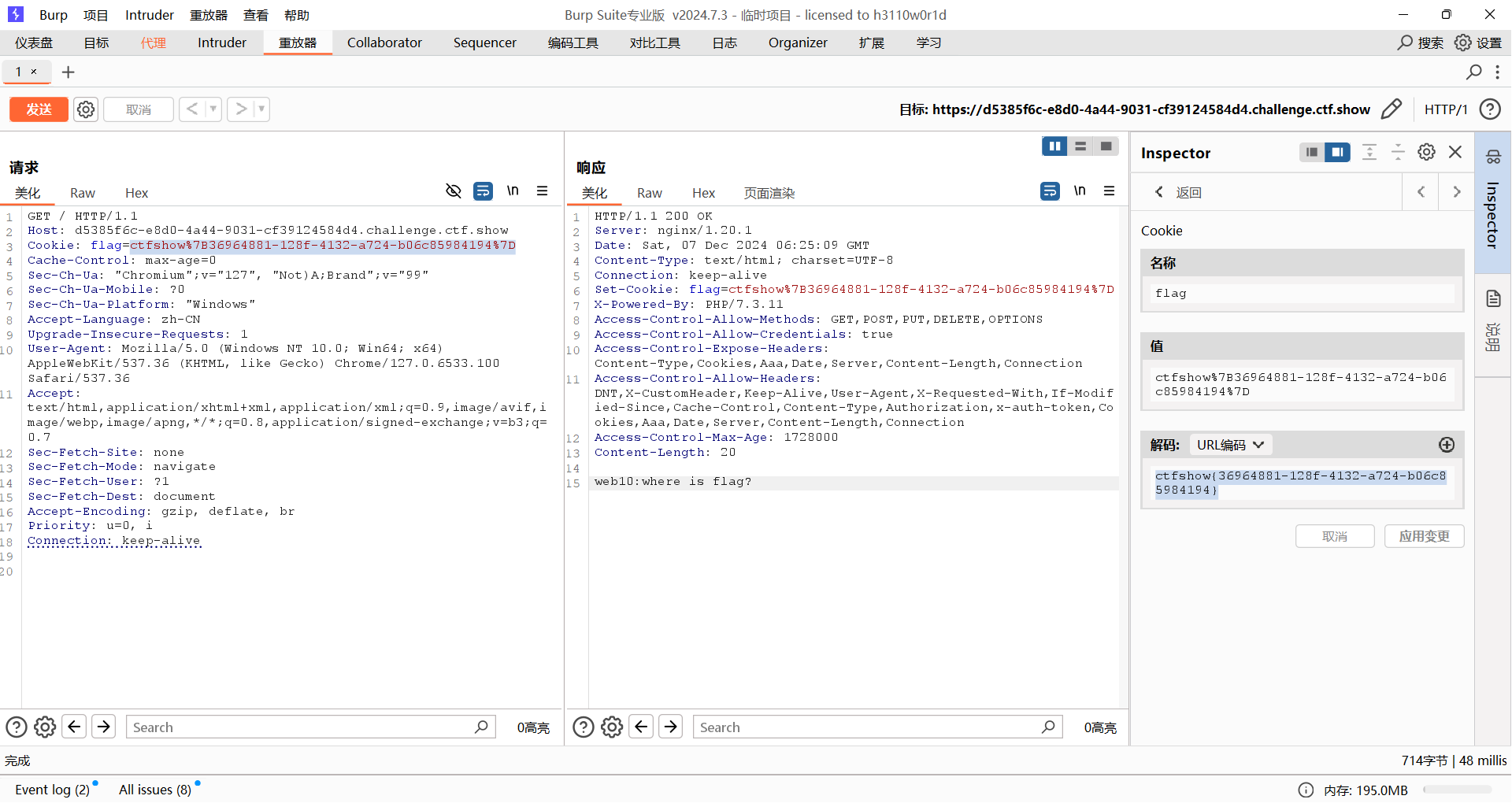This screenshot has width=1512, height=803.
Task: Open the history forward arrow dropdown
Action: [261, 109]
